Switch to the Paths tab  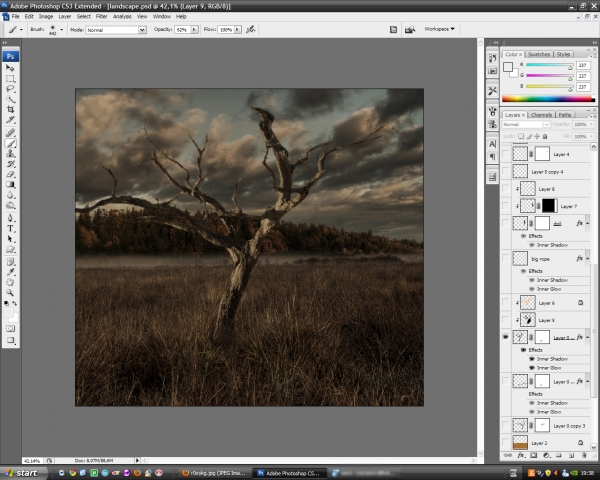tap(564, 115)
